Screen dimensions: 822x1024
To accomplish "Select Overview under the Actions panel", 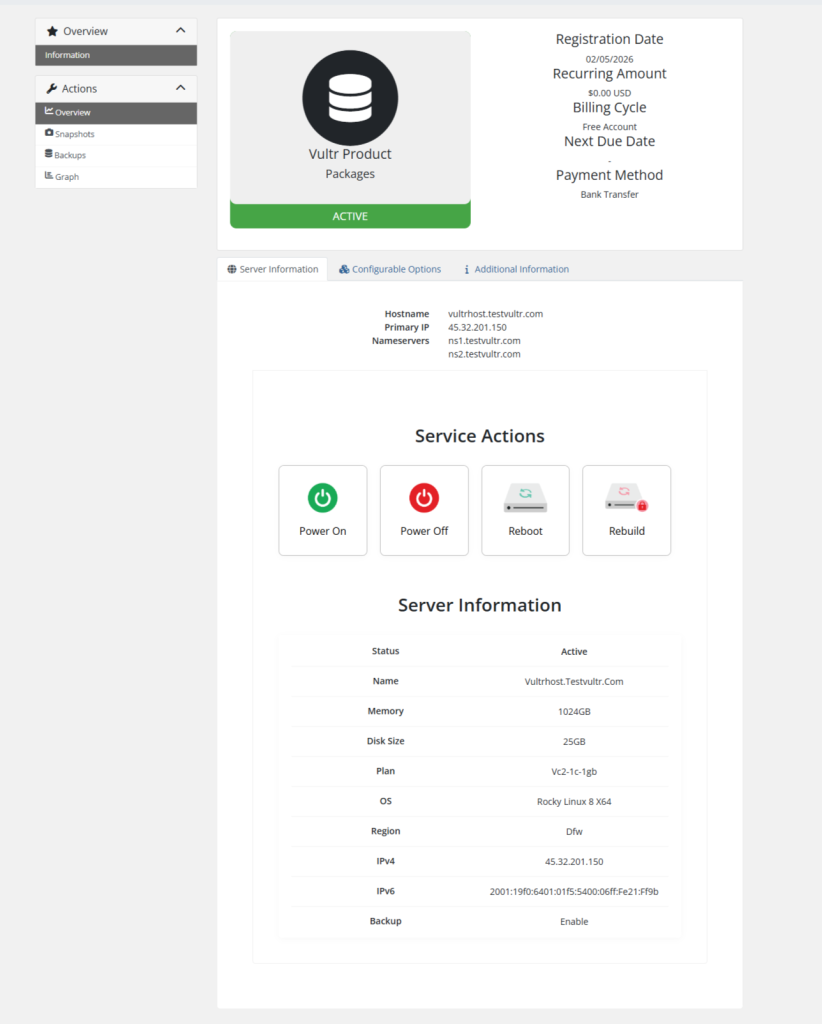I will 116,112.
